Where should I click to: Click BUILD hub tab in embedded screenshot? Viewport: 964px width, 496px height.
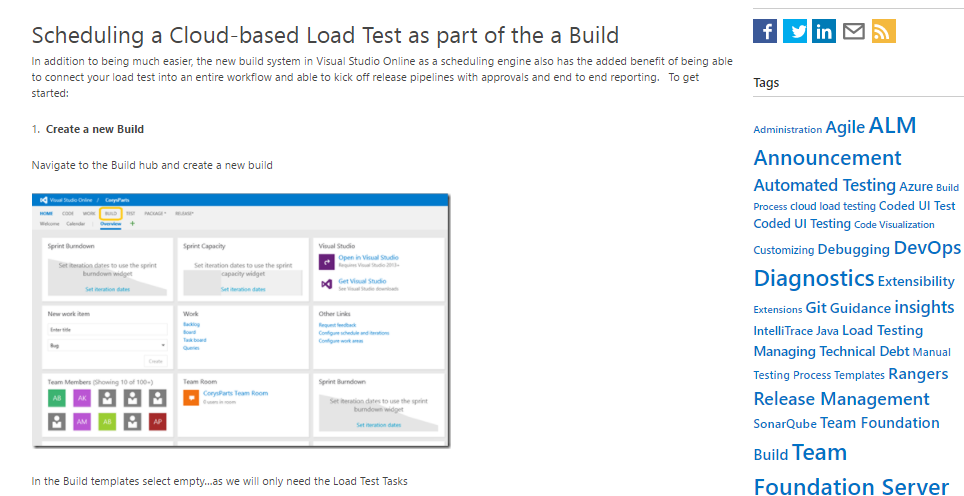111,213
